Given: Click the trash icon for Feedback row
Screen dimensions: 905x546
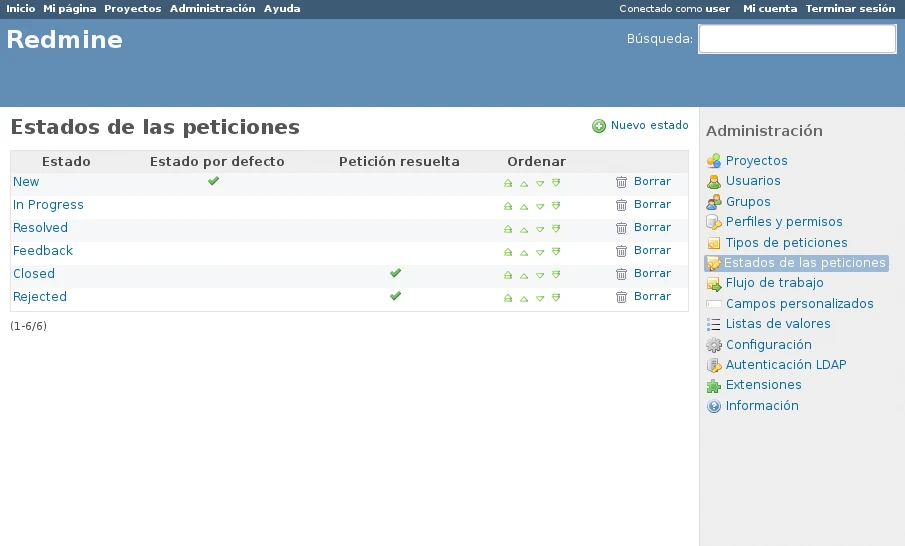Looking at the screenshot, I should 621,251.
